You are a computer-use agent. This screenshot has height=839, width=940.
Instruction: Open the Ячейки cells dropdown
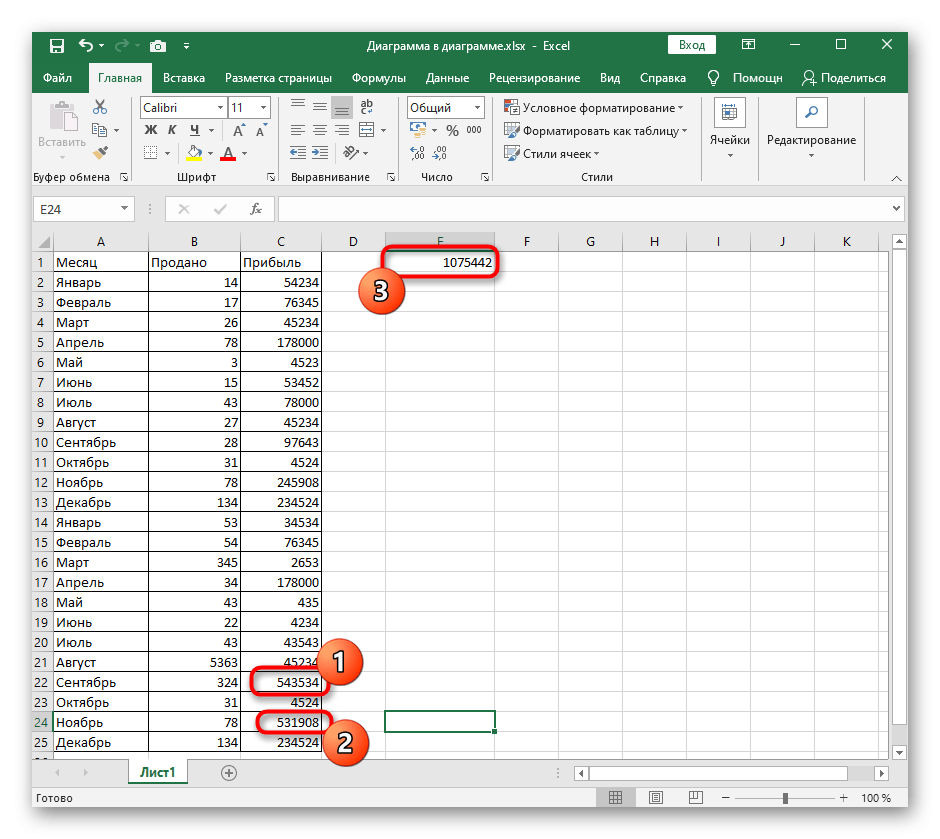(x=730, y=129)
